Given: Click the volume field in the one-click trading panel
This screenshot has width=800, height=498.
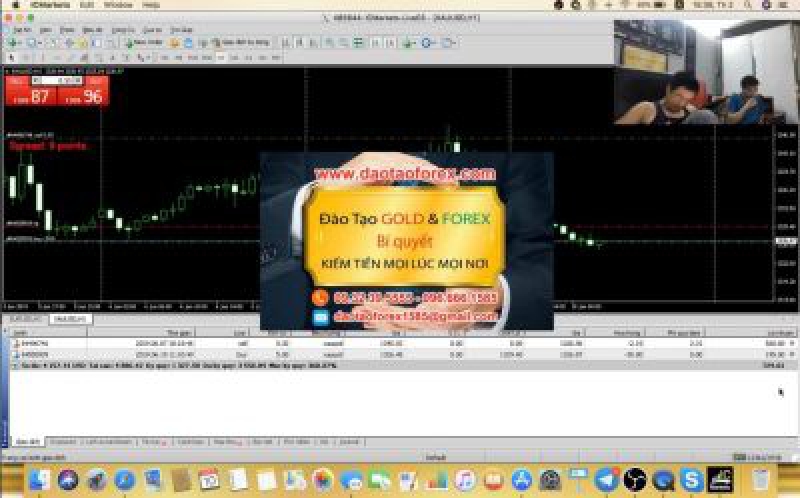Looking at the screenshot, I should point(57,81).
